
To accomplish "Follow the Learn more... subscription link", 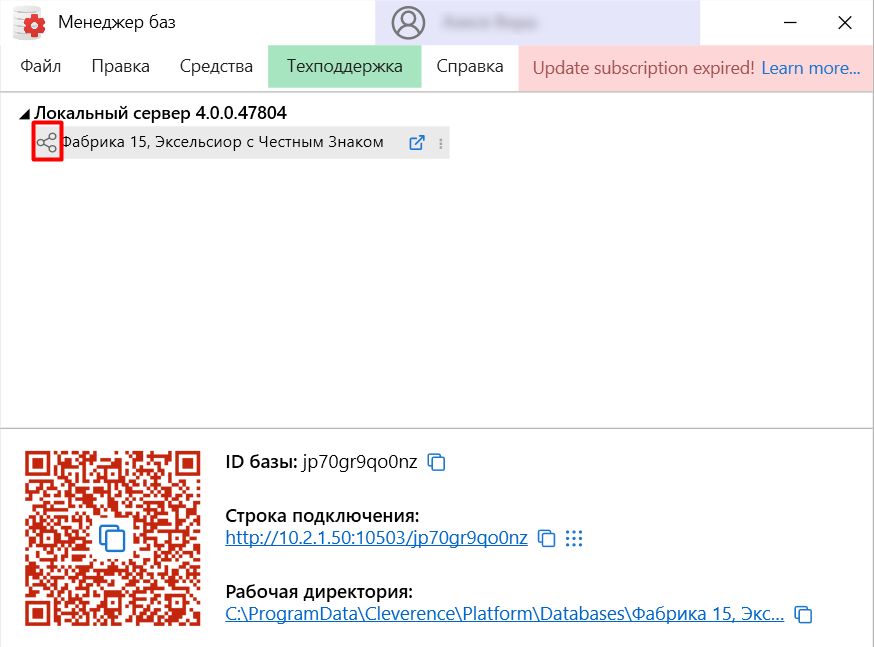I will pos(810,68).
